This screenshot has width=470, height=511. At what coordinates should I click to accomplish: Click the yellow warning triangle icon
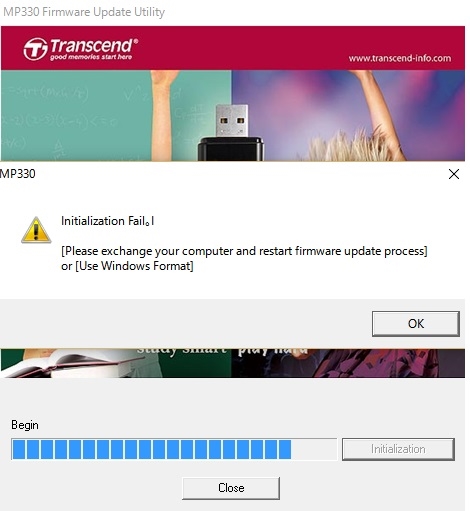36,230
